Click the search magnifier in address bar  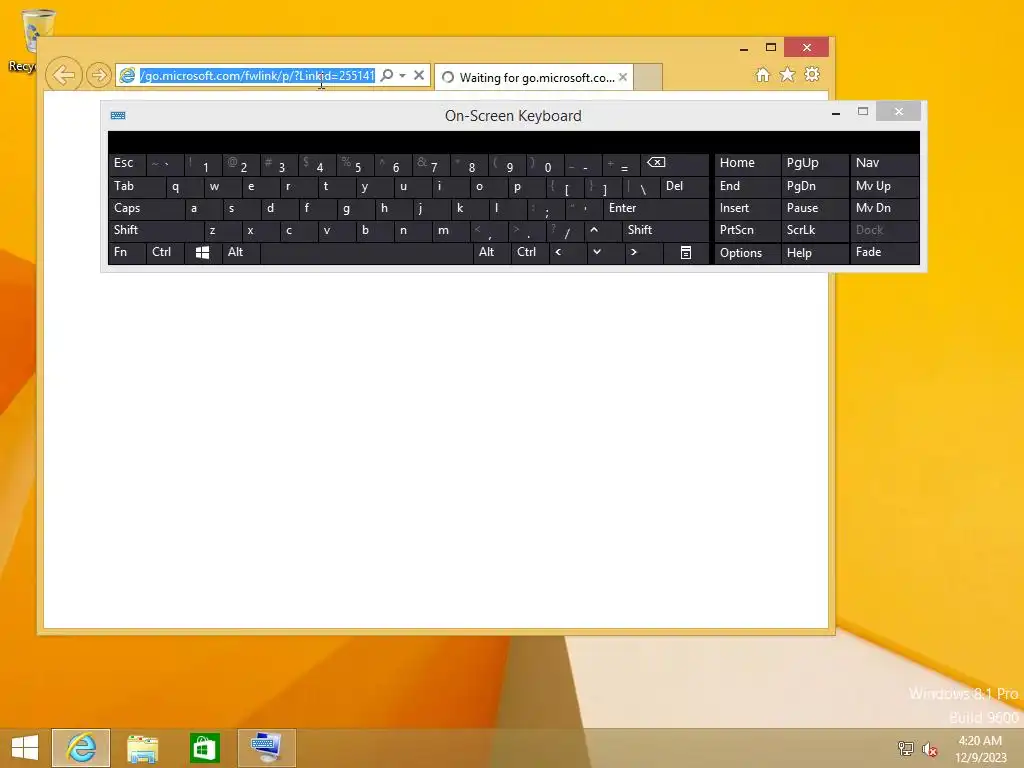point(387,75)
